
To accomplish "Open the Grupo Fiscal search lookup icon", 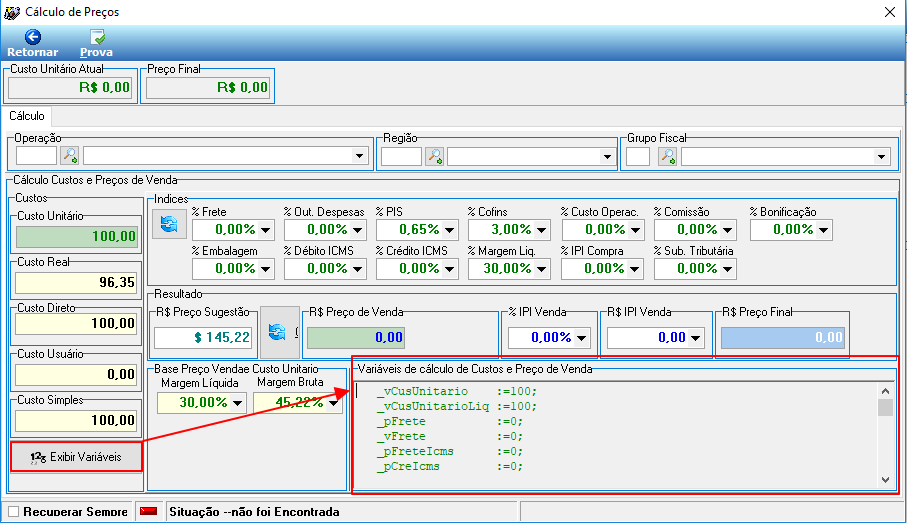I will [x=668, y=156].
